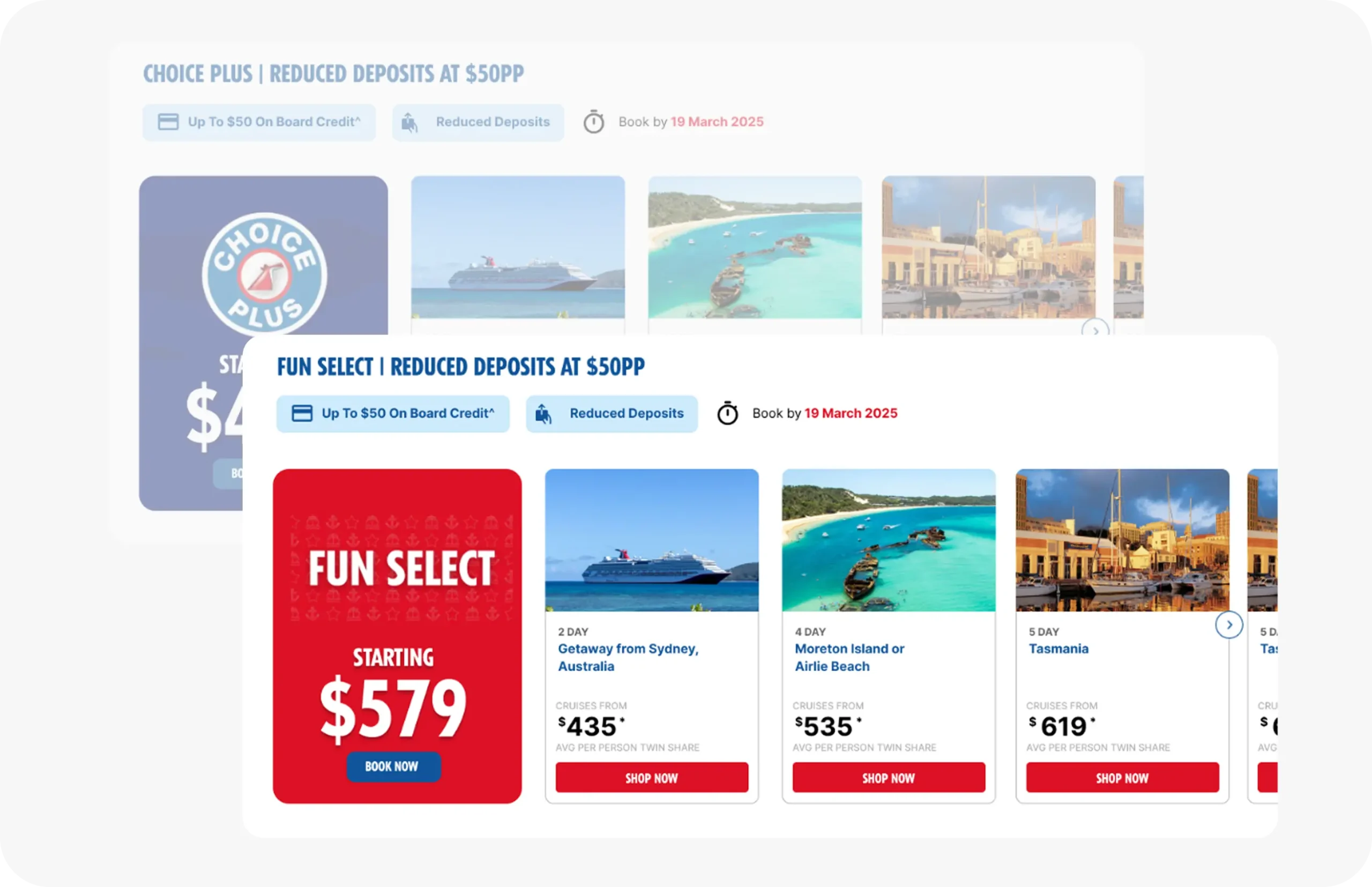1372x887 pixels.
Task: Click the Tasmania harbour photo thumbnail
Action: point(1123,540)
